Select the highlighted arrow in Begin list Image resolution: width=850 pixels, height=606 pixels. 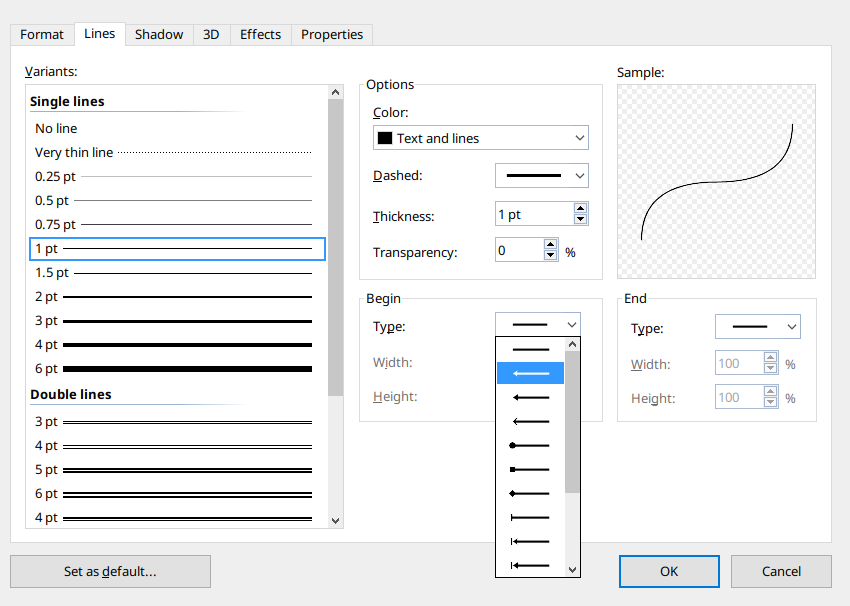530,373
